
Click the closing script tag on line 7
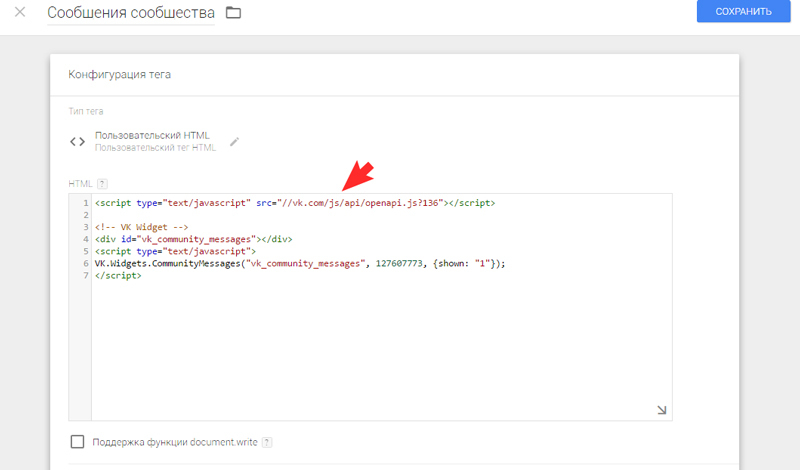[x=118, y=276]
